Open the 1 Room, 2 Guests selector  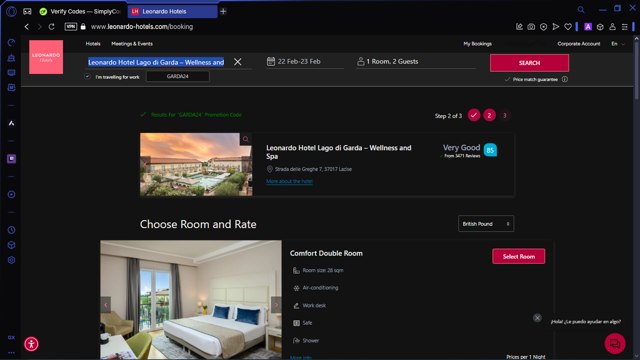(x=416, y=62)
